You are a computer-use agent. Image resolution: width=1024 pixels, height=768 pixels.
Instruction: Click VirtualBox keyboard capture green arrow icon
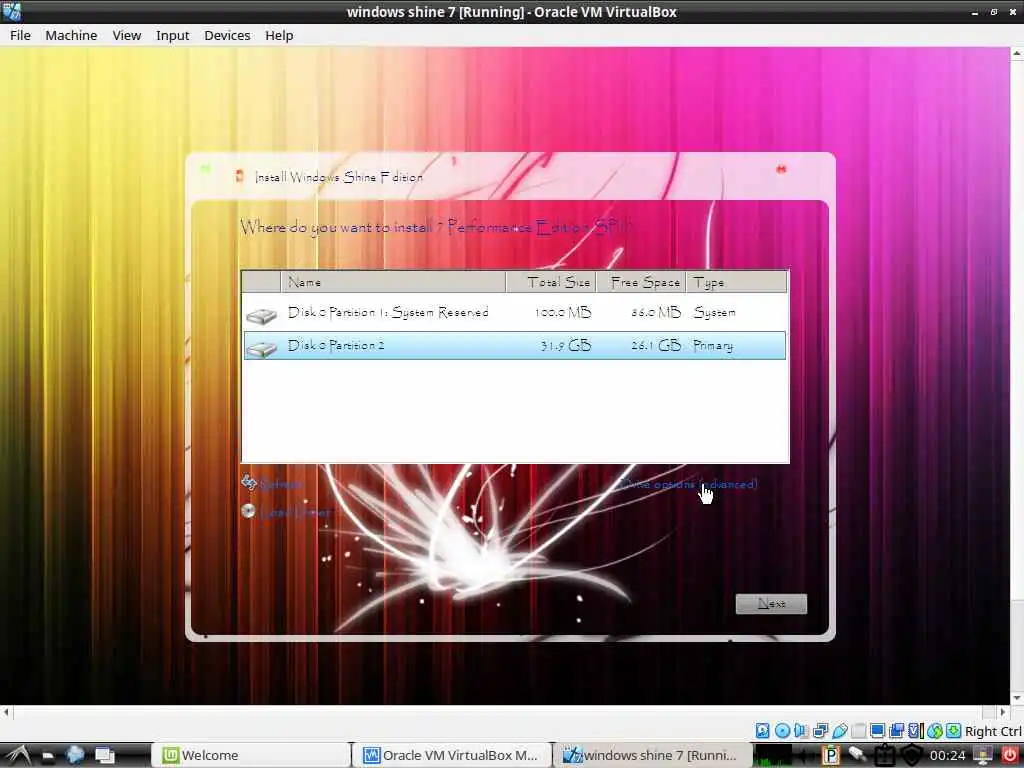(953, 731)
